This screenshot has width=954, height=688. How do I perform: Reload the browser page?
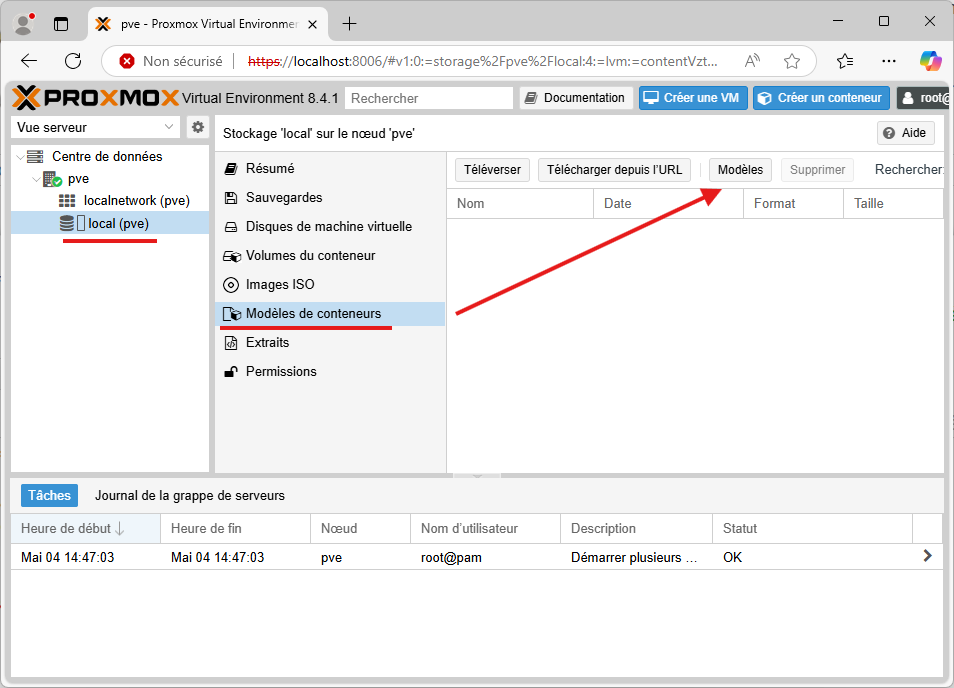coord(73,61)
